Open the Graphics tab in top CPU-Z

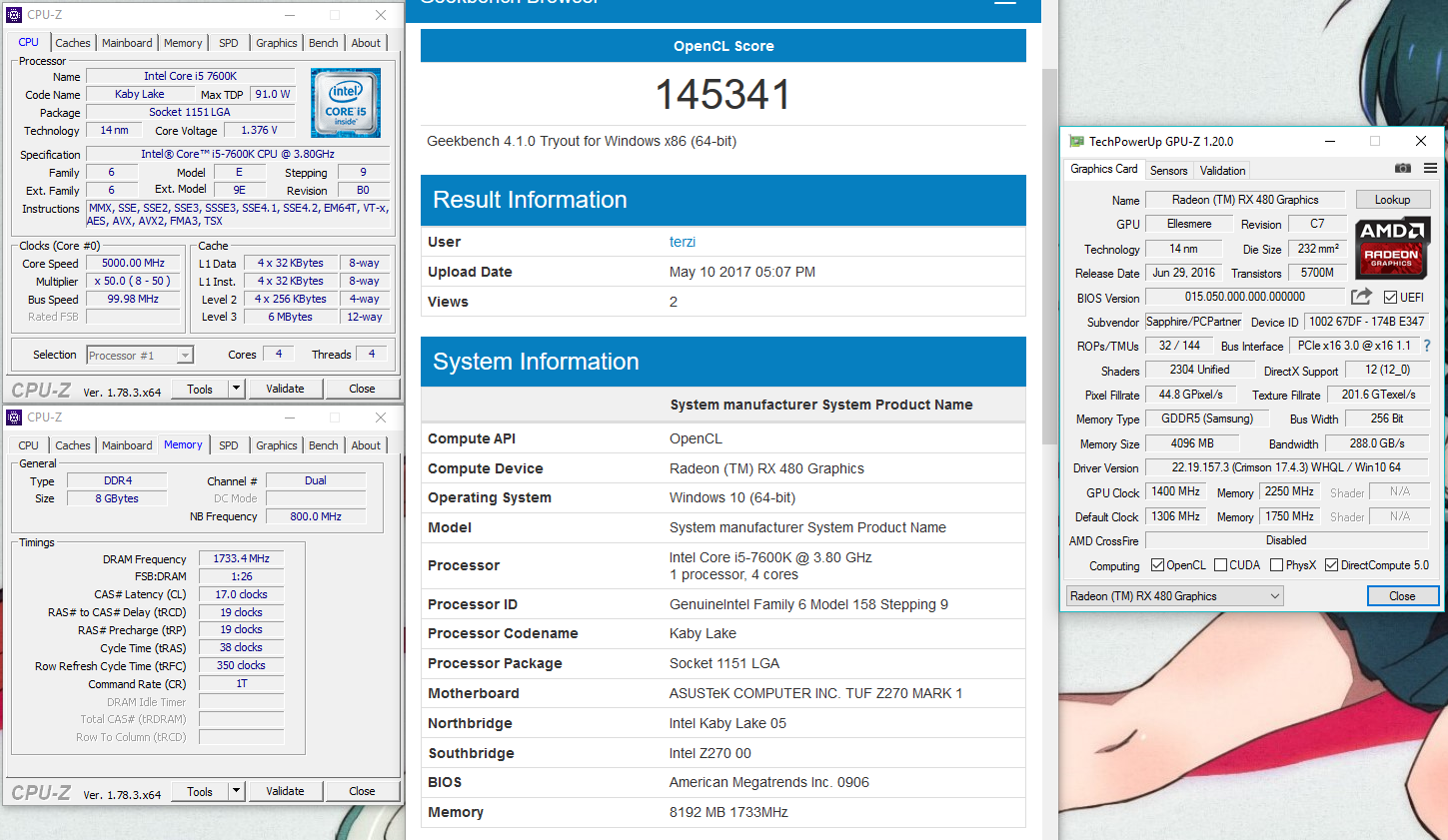277,43
